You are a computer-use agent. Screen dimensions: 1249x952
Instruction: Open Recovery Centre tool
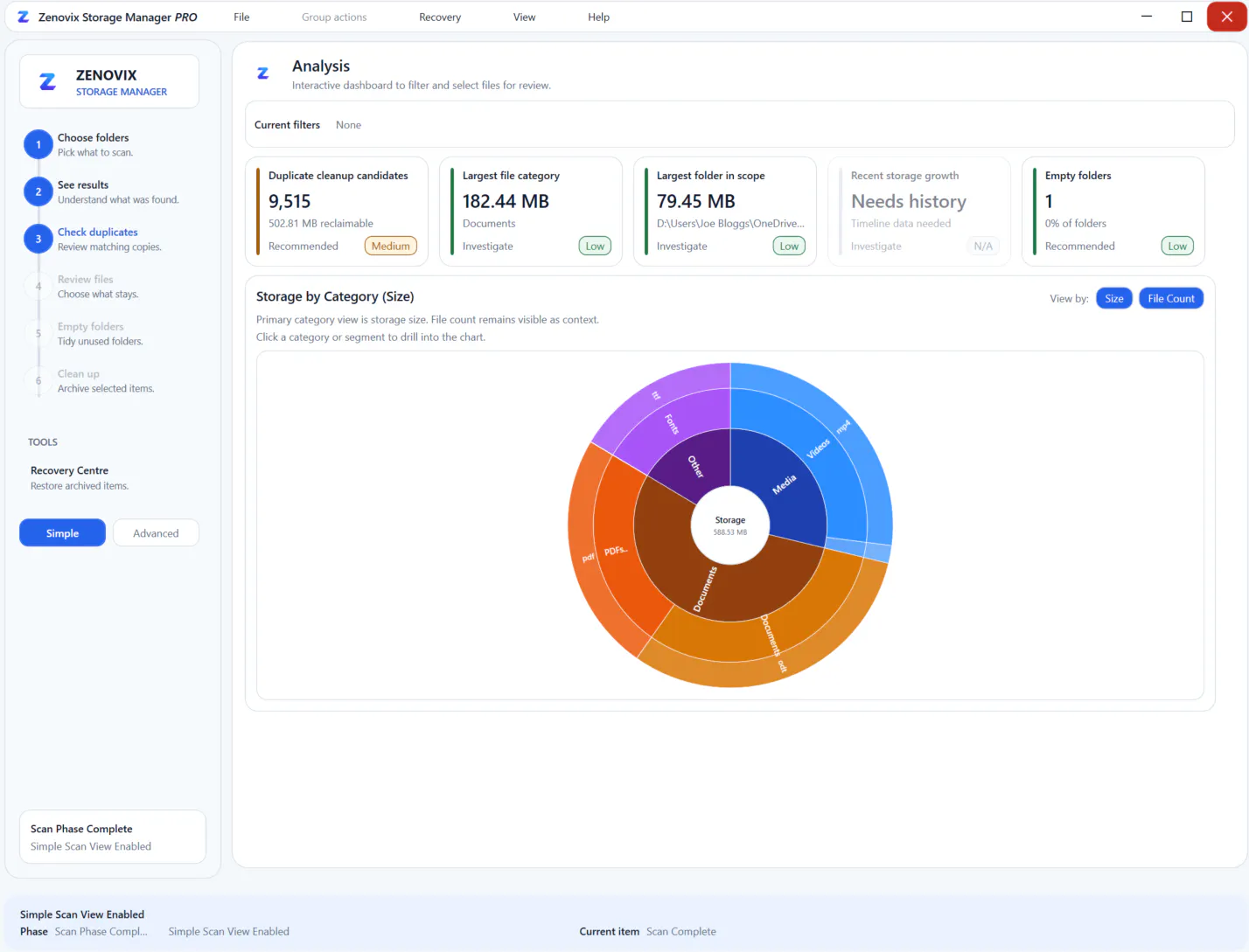pos(80,477)
